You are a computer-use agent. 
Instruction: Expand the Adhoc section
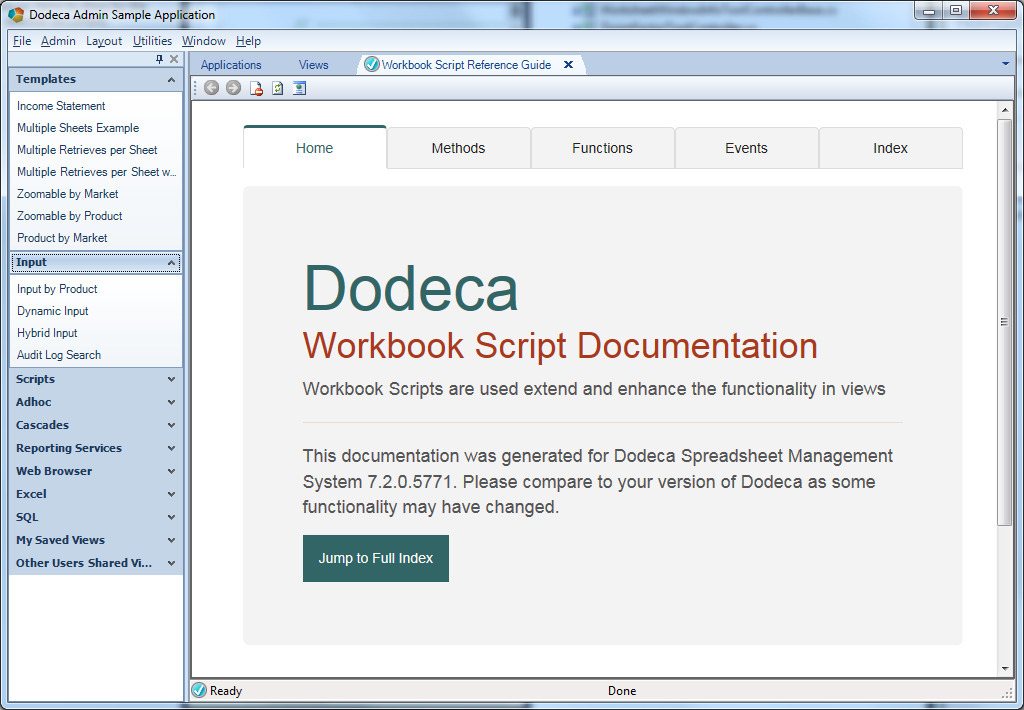point(171,402)
